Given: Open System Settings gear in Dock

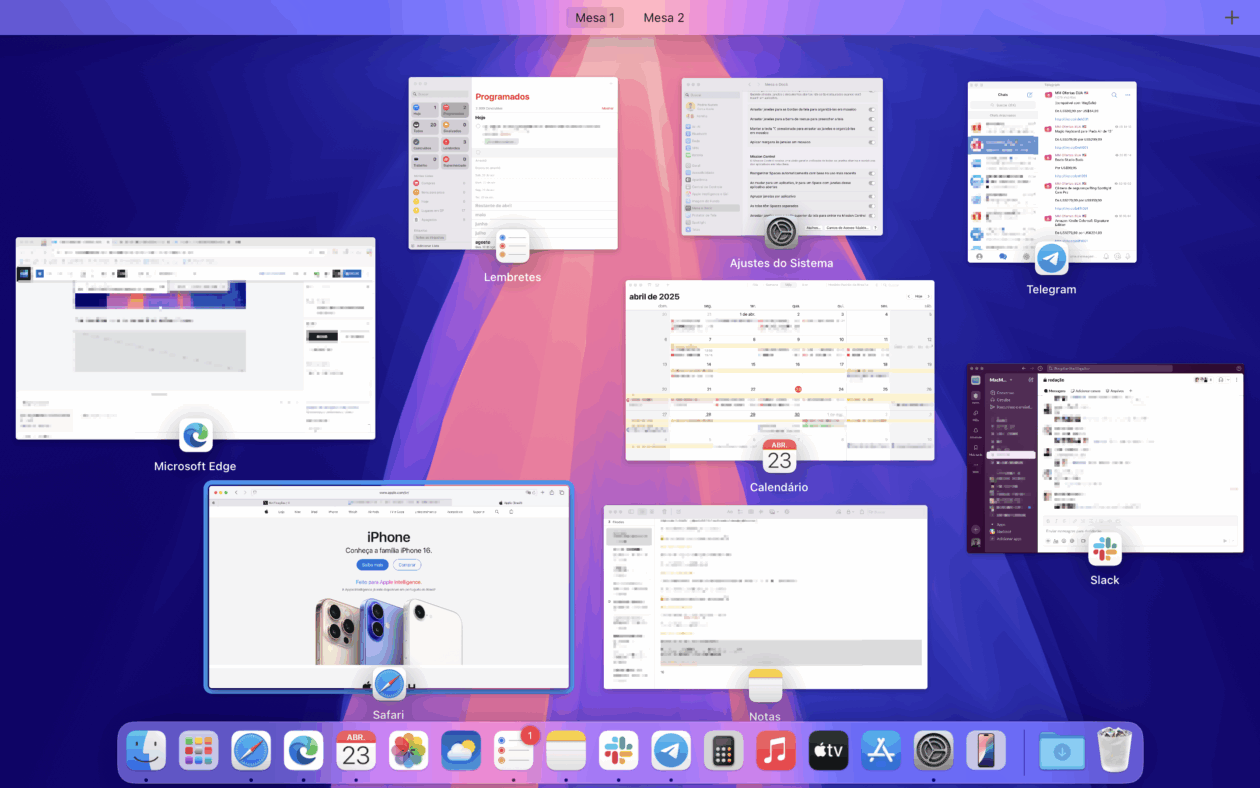Looking at the screenshot, I should [934, 751].
